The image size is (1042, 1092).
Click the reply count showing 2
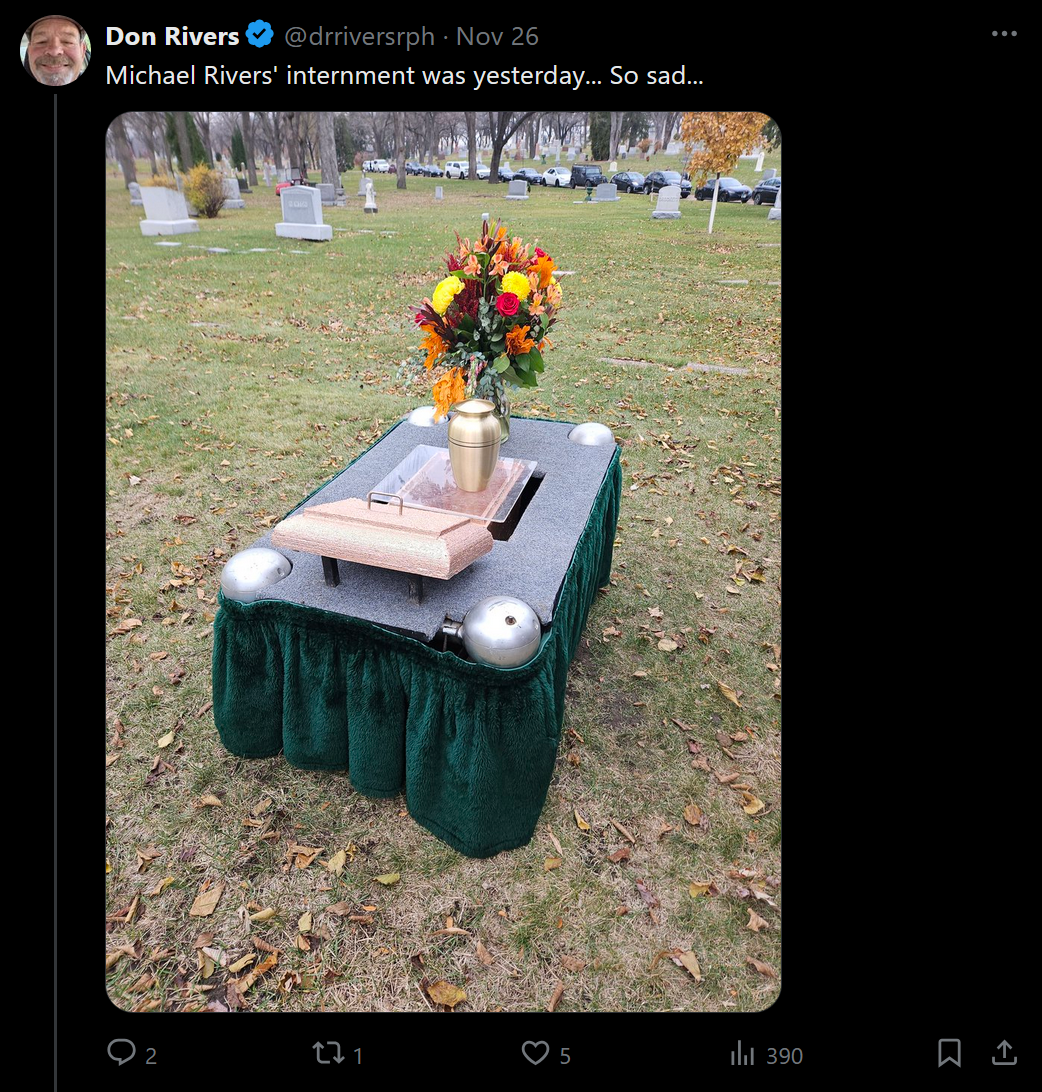pyautogui.click(x=150, y=1056)
